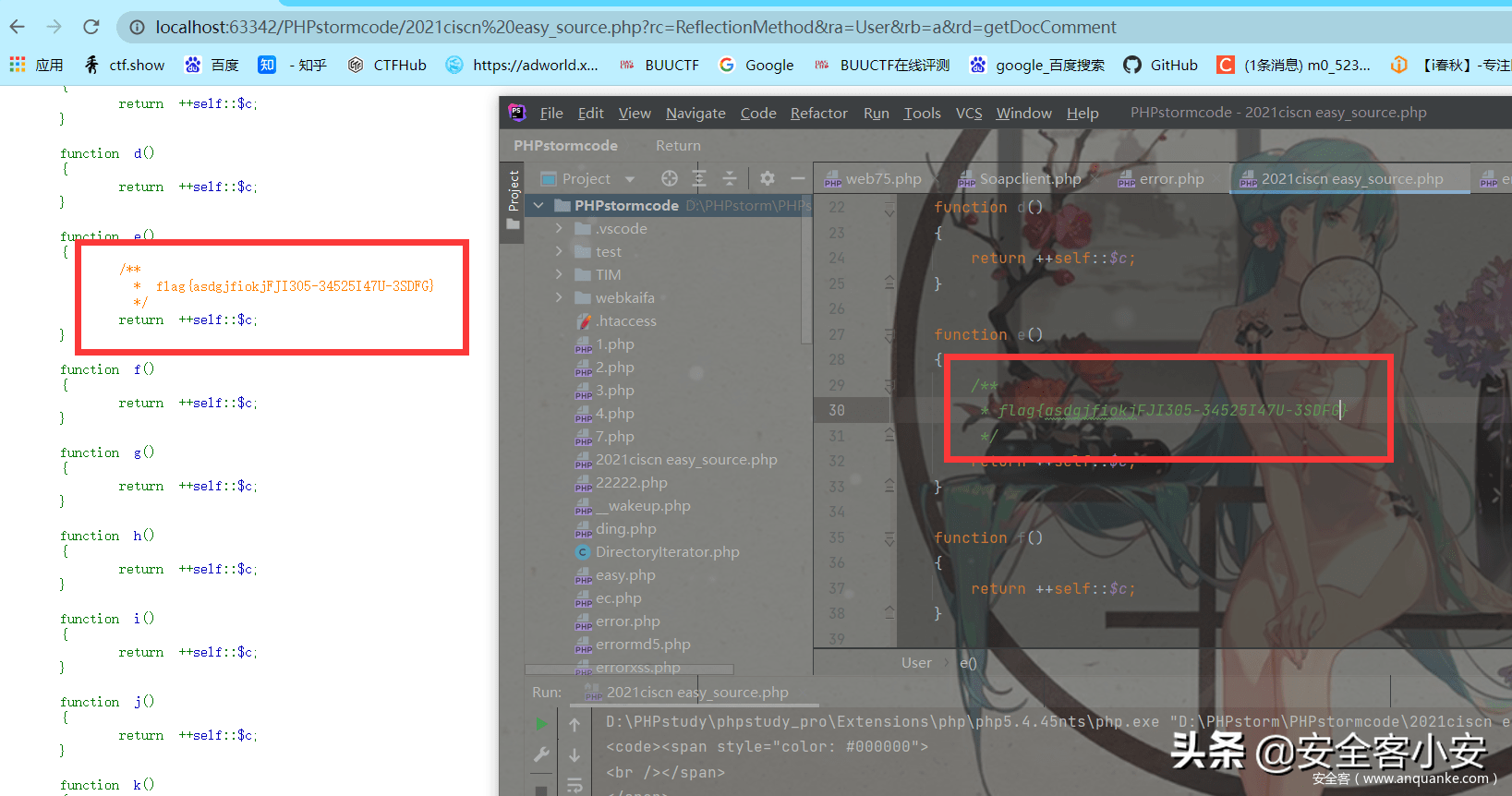
Task: Switch to the web75.php editor tab
Action: [x=873, y=179]
